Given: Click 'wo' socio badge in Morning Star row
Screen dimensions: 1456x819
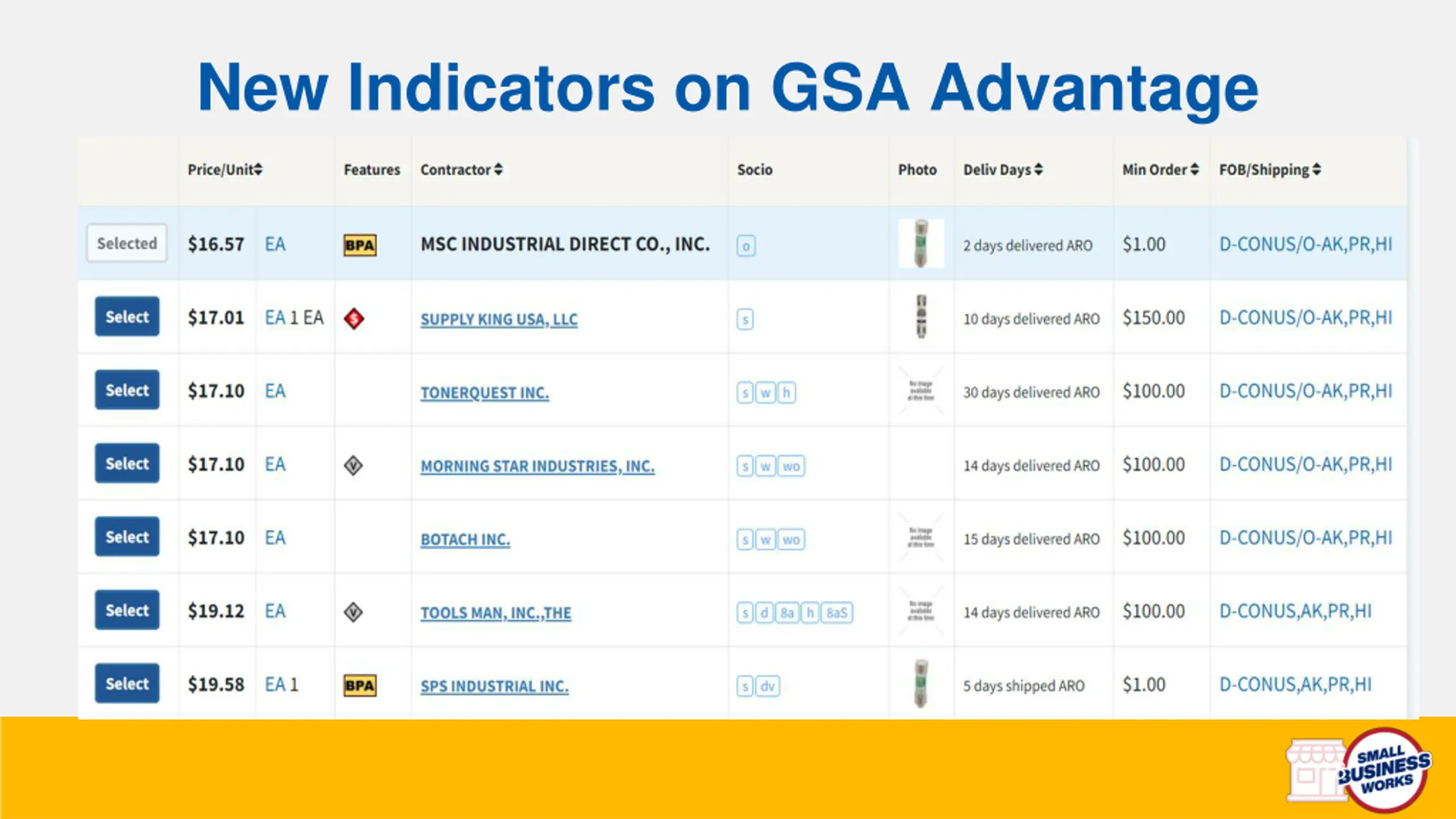Looking at the screenshot, I should (791, 466).
